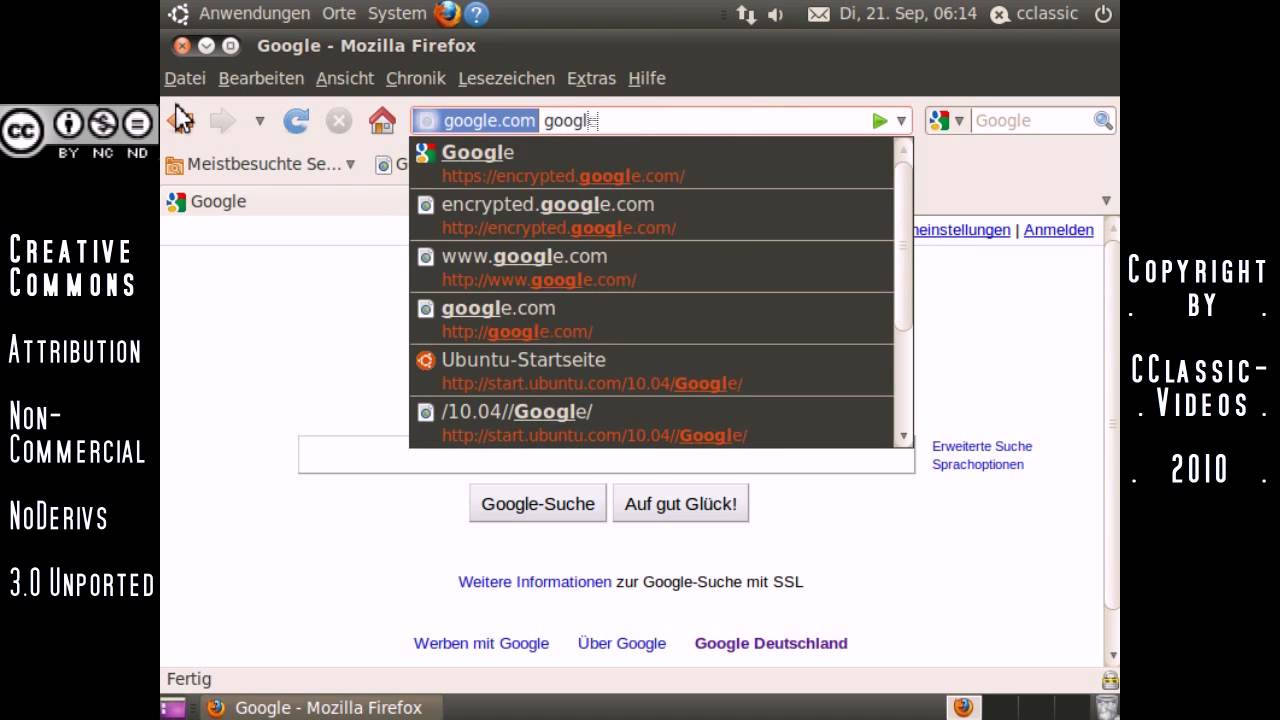
Task: Click the power shutdown icon
Action: tap(1103, 14)
